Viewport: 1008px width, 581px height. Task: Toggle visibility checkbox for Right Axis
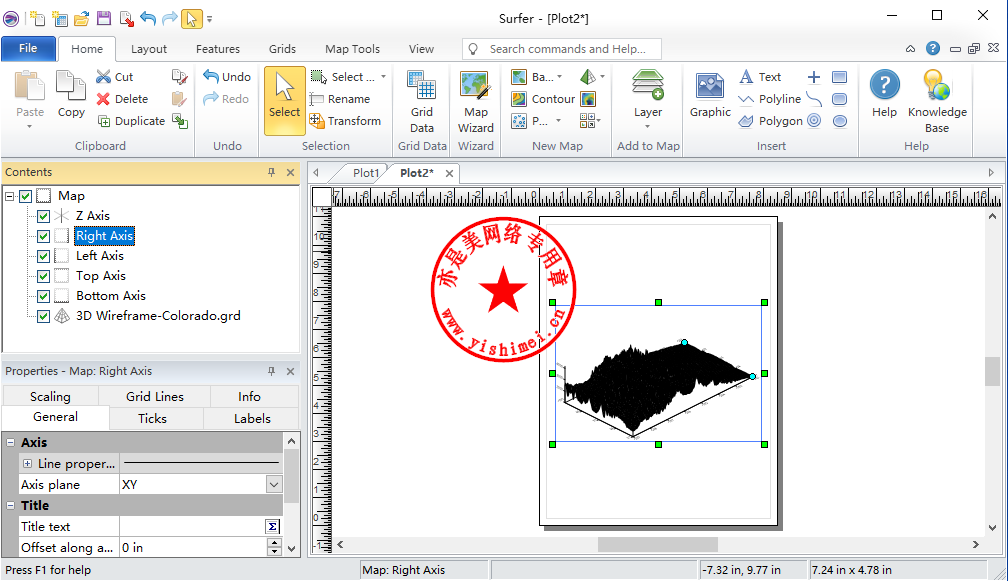coord(43,236)
